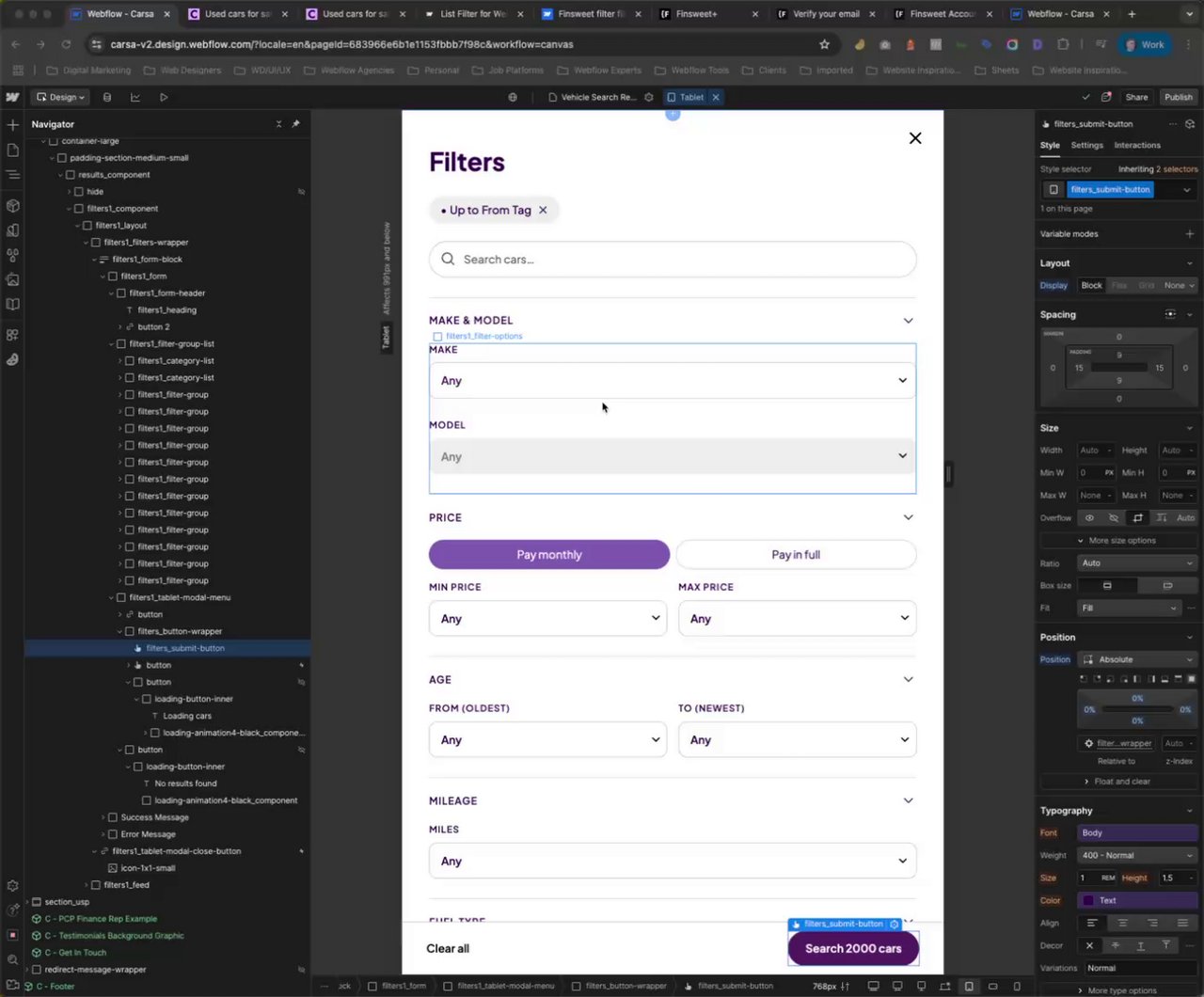Open the MILES dropdown
Screen dimensions: 1204x997
673,861
